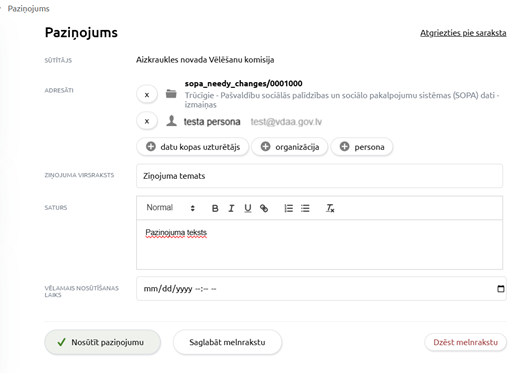Add an organizācija recipient
This screenshot has width=518, height=373.
tap(290, 147)
